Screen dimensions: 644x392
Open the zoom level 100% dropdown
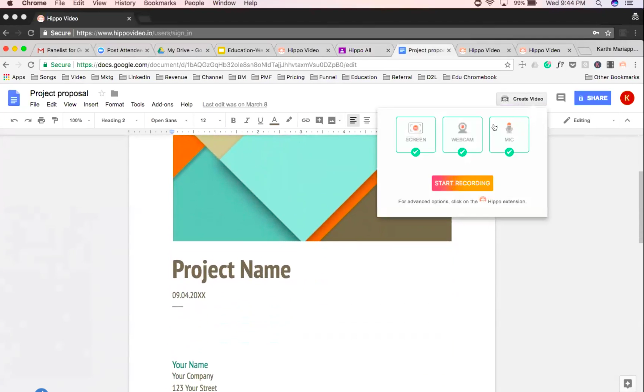(79, 120)
